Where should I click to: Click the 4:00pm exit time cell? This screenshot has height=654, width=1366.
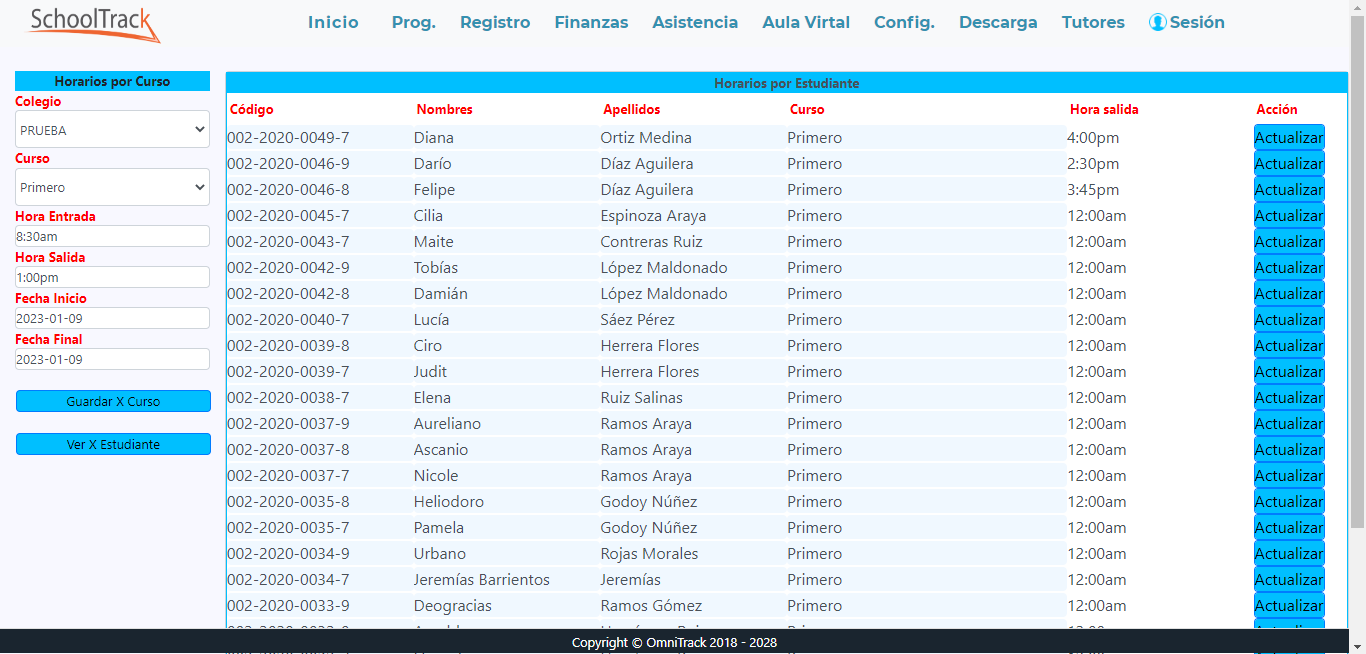tap(1093, 138)
